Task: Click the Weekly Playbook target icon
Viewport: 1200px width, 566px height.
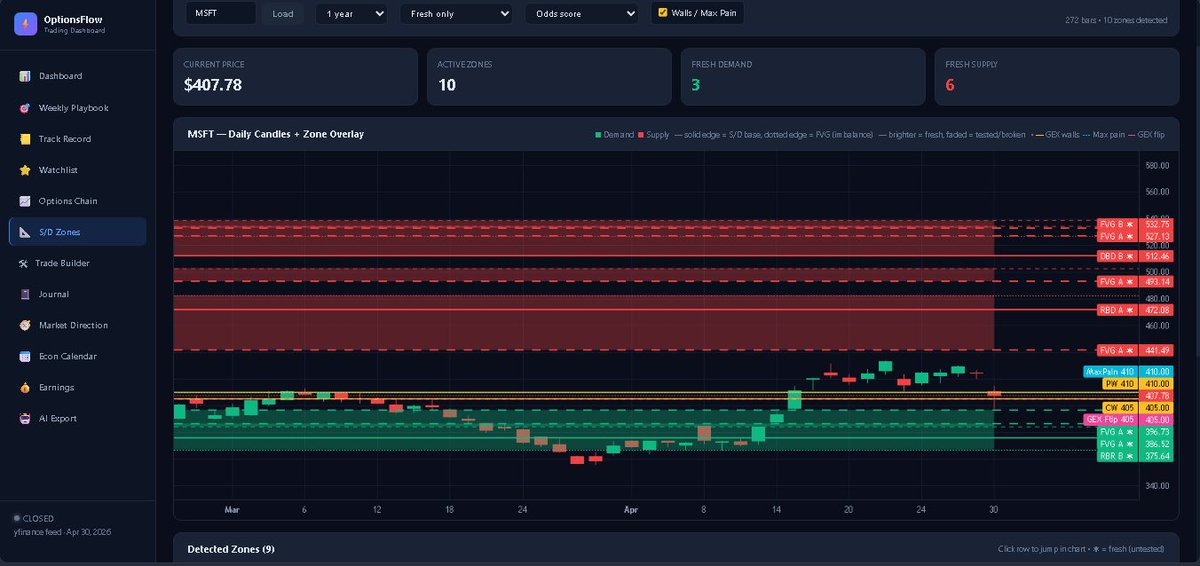Action: (24, 108)
